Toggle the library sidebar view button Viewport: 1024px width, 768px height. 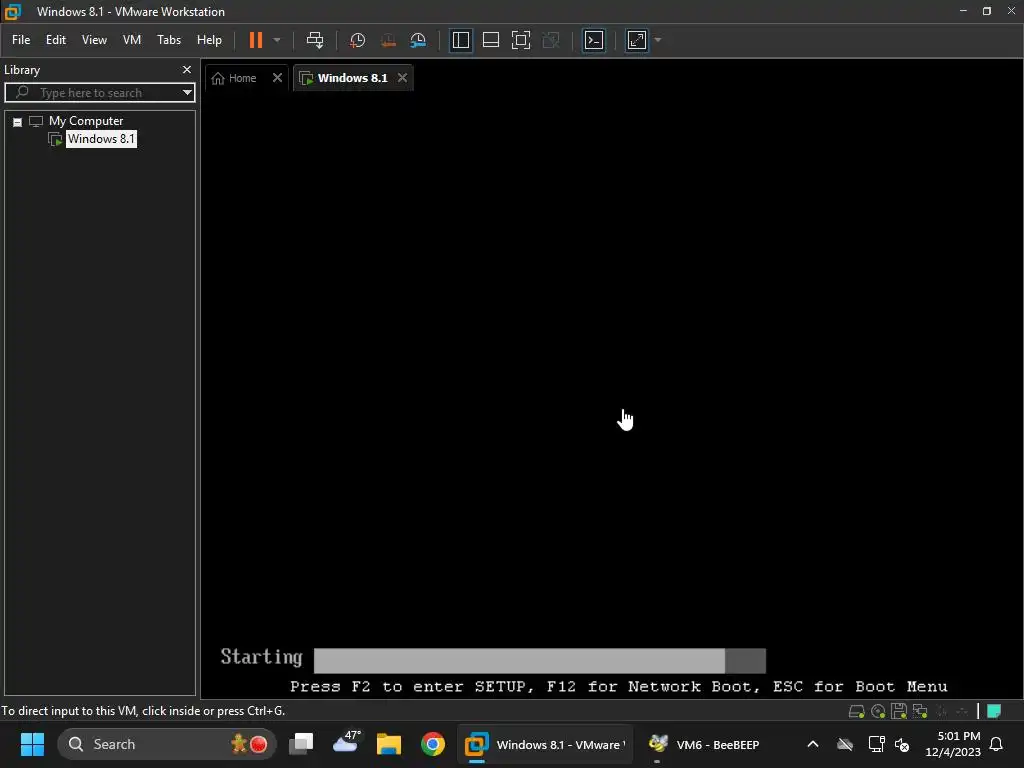(460, 40)
